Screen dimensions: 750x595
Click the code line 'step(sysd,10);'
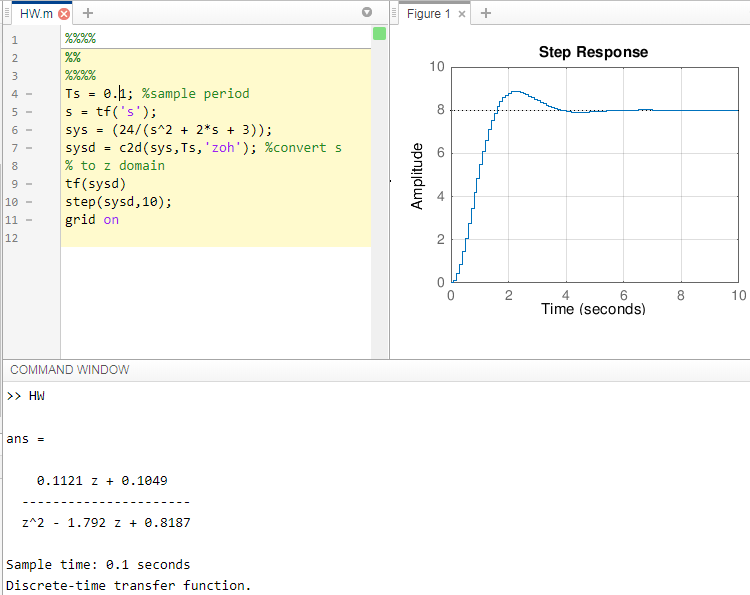coord(118,202)
